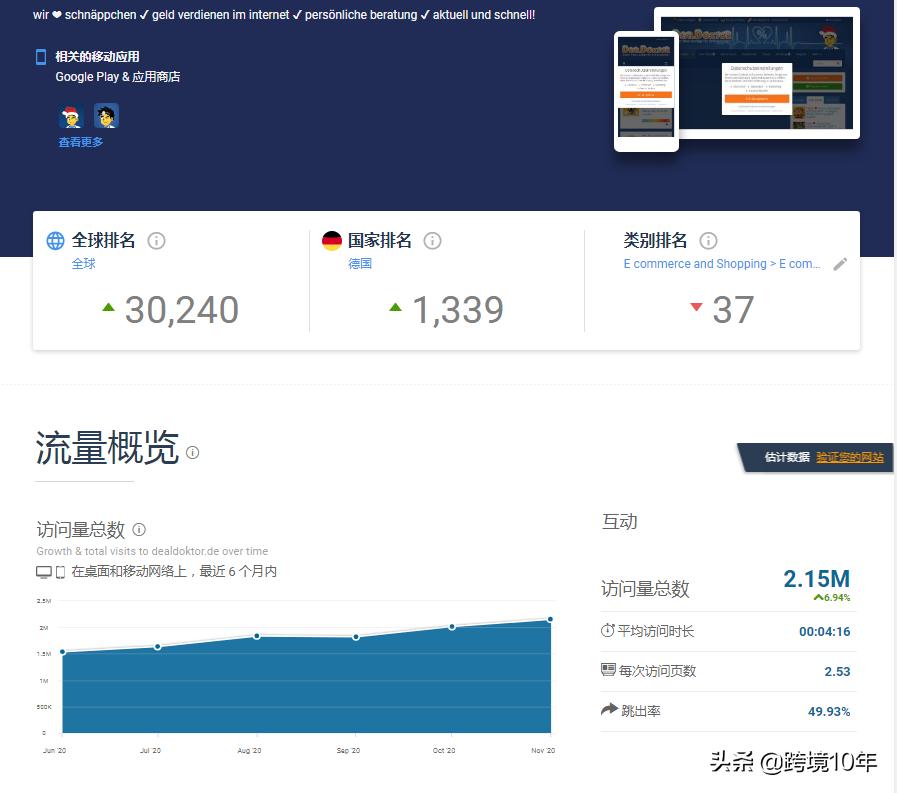Click the Germany flag icon in 国家排名
Viewport: 897px width, 793px height.
click(x=333, y=239)
